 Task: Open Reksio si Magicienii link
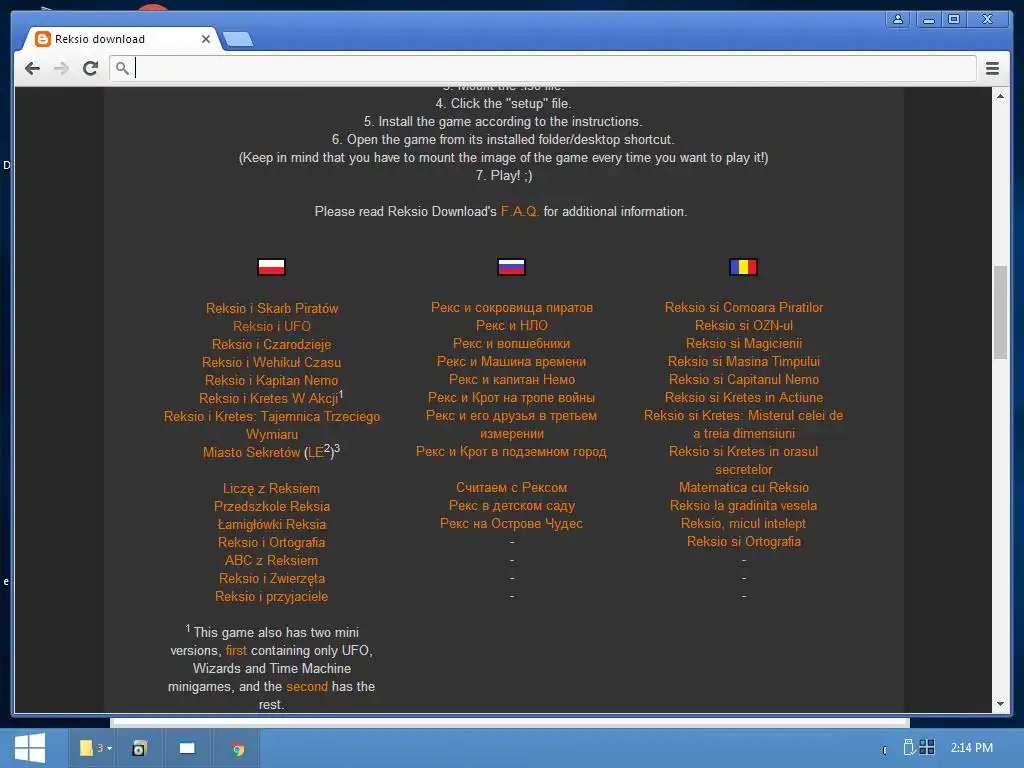(x=744, y=344)
